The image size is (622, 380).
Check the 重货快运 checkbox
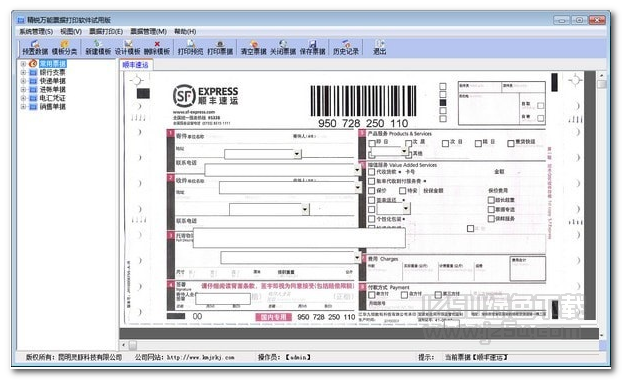coord(511,143)
